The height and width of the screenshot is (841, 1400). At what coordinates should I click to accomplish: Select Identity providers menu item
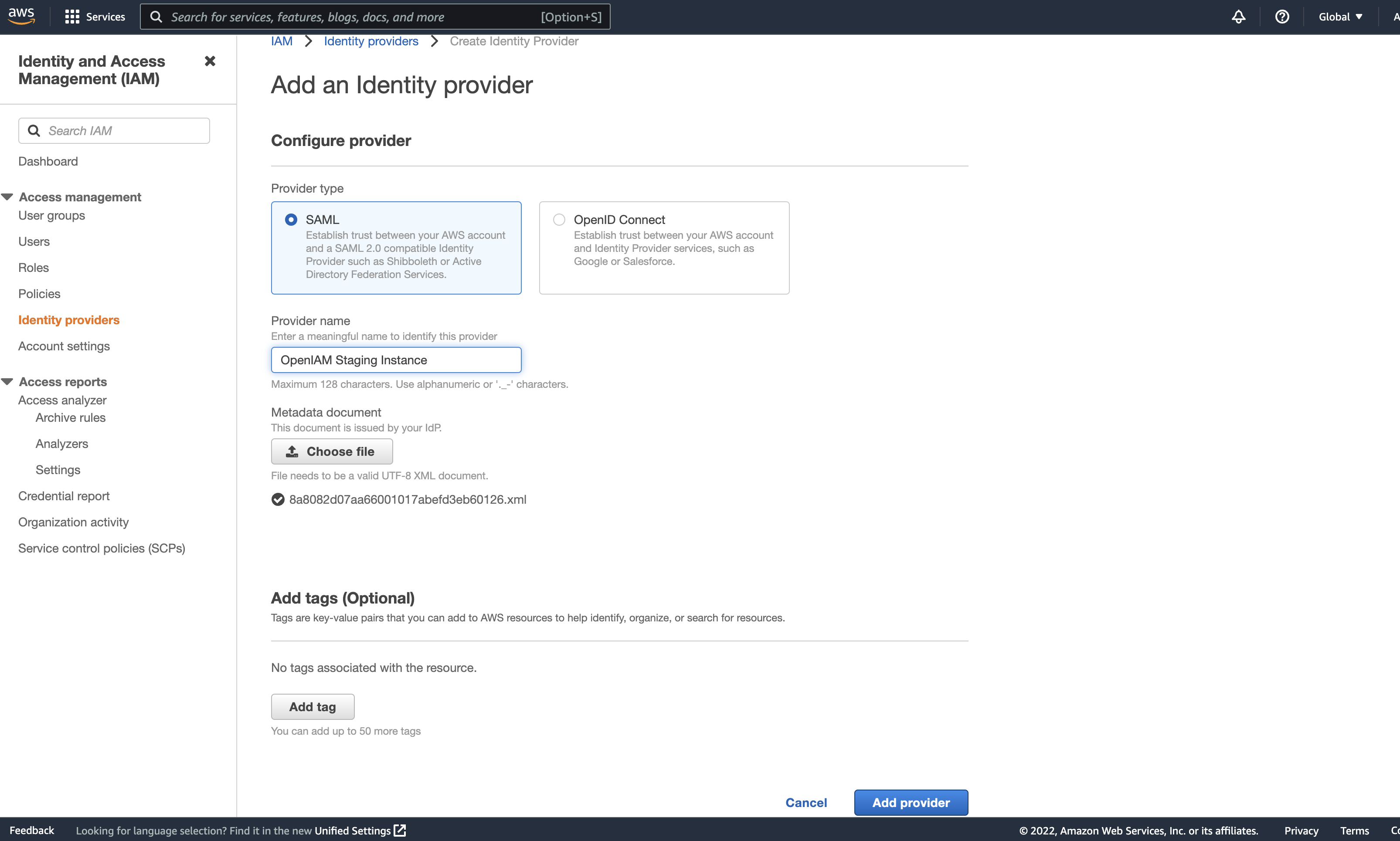pos(69,319)
